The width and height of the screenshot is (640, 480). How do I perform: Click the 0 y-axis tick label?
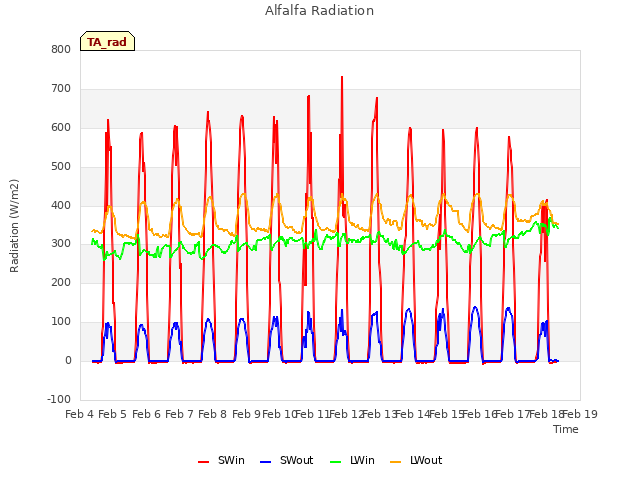tap(68, 361)
